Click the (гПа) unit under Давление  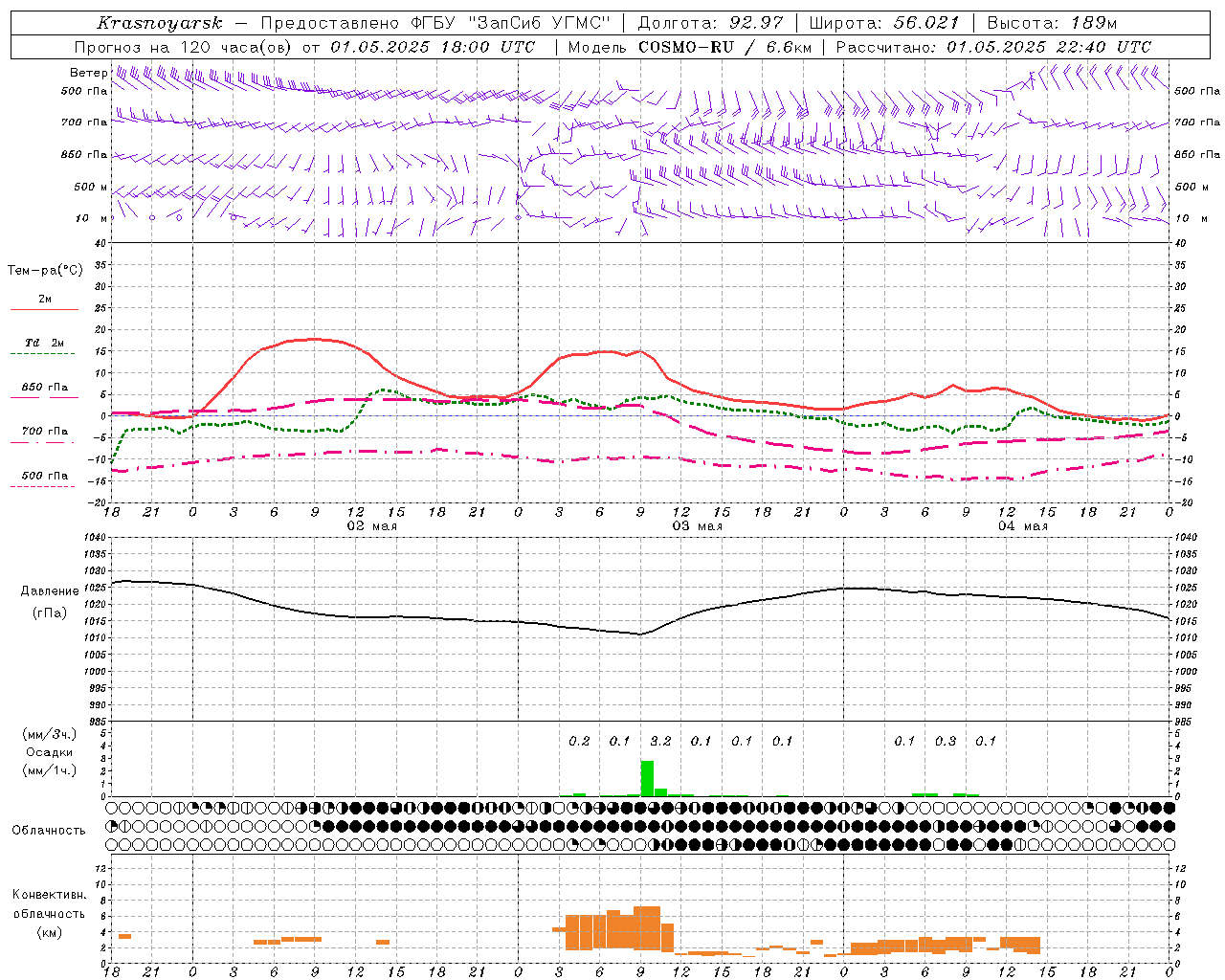point(50,612)
